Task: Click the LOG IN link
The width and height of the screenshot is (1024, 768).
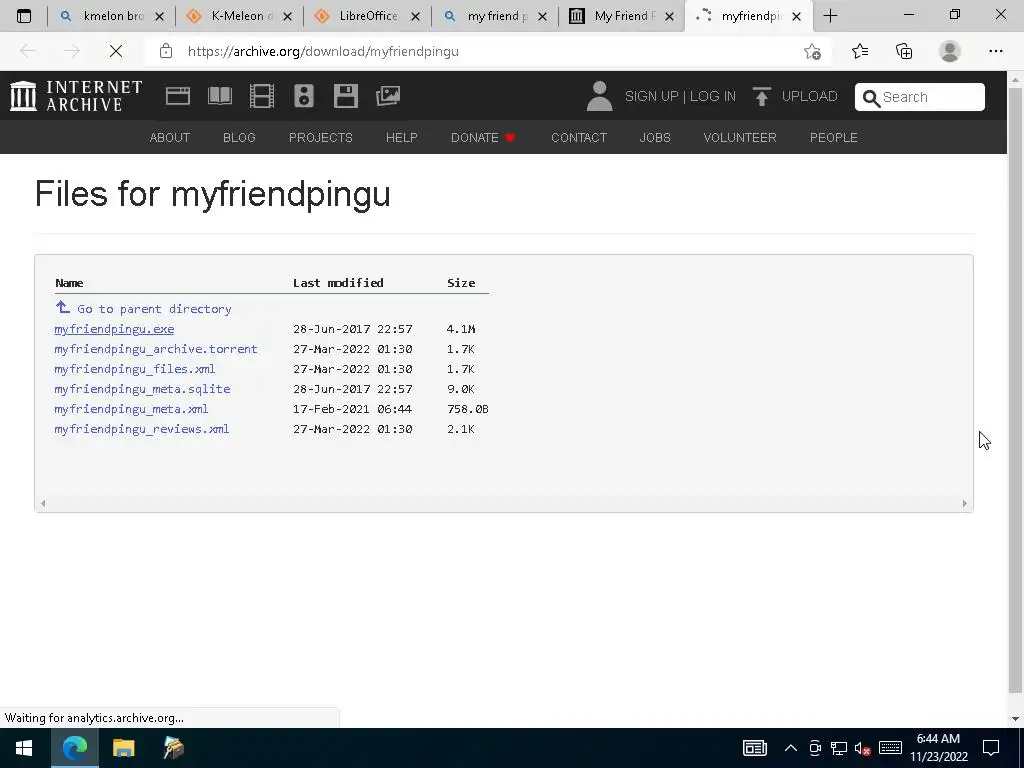Action: 712,97
